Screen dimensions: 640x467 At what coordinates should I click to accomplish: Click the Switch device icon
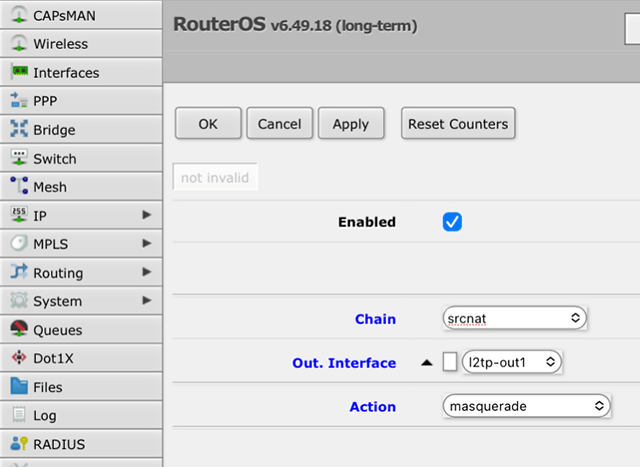tap(19, 157)
